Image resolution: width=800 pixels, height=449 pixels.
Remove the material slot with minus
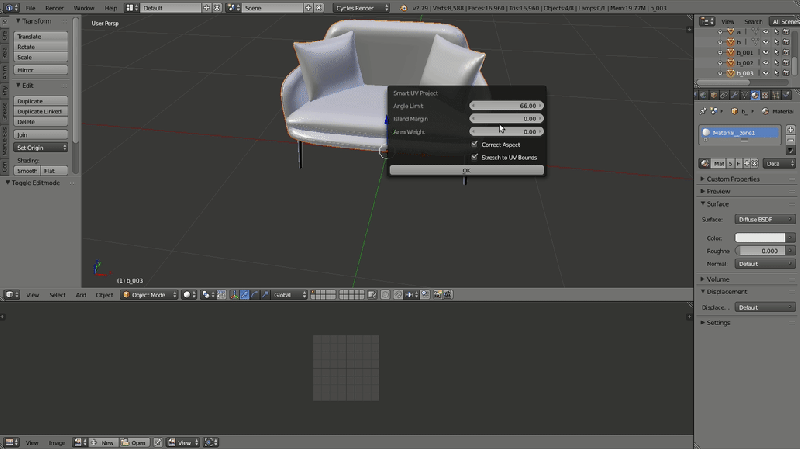point(790,140)
